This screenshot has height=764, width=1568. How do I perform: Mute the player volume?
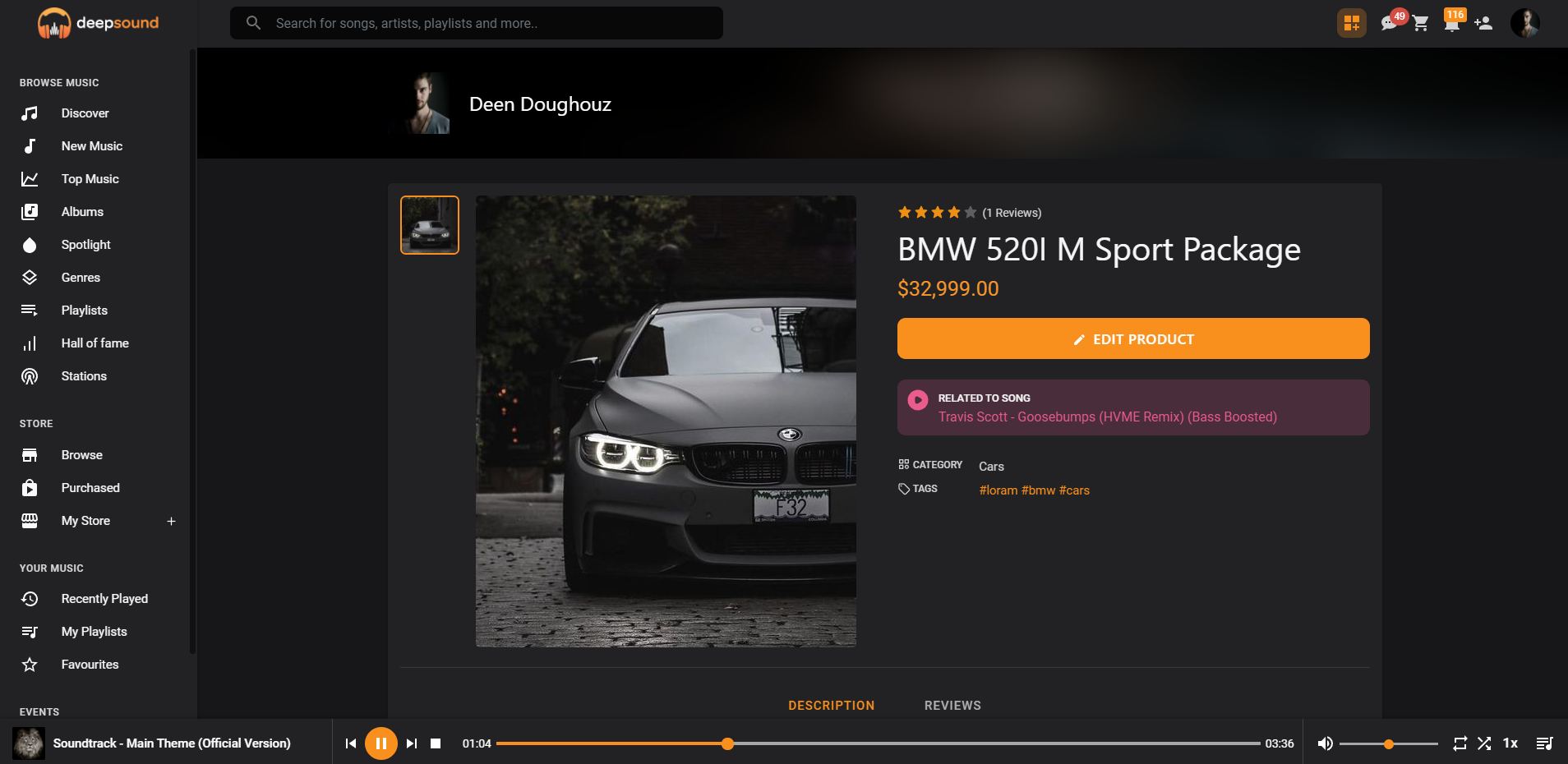coord(1325,743)
